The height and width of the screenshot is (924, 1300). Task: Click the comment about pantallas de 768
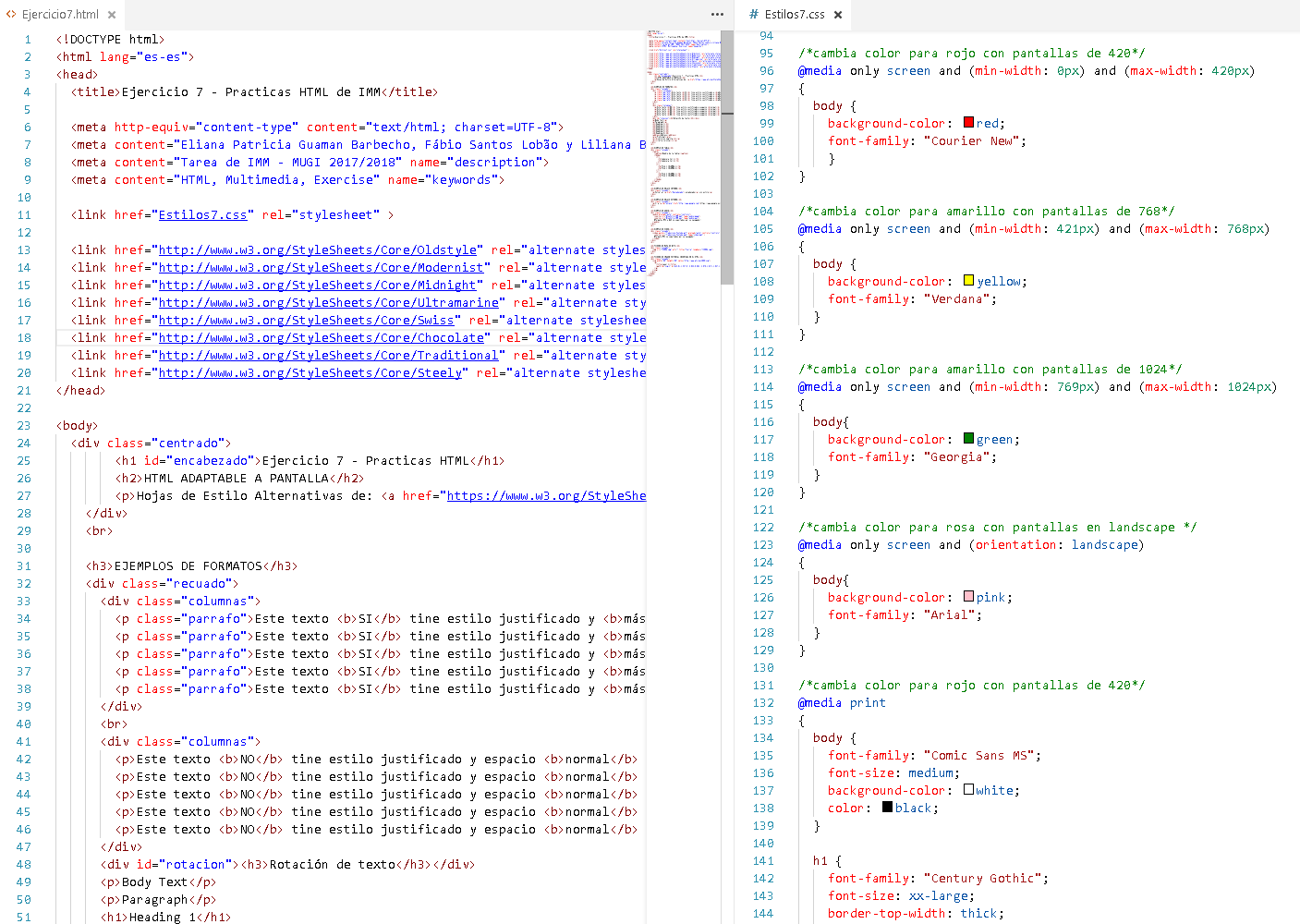(986, 212)
